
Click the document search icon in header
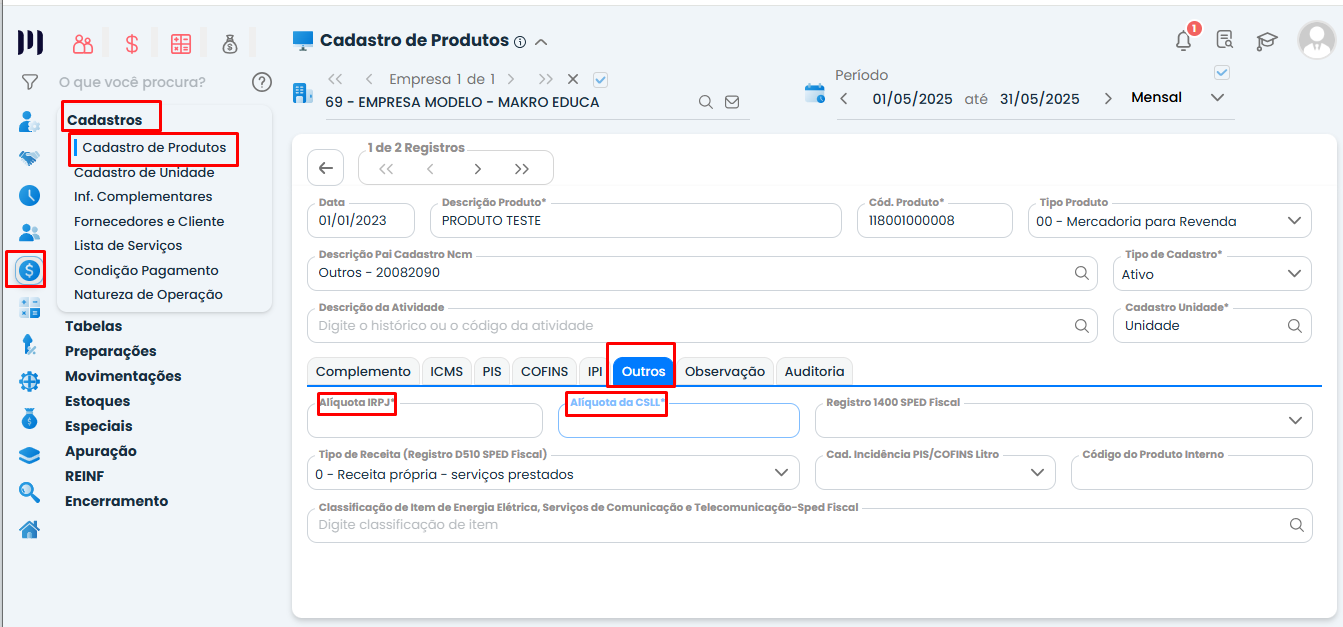click(1225, 41)
